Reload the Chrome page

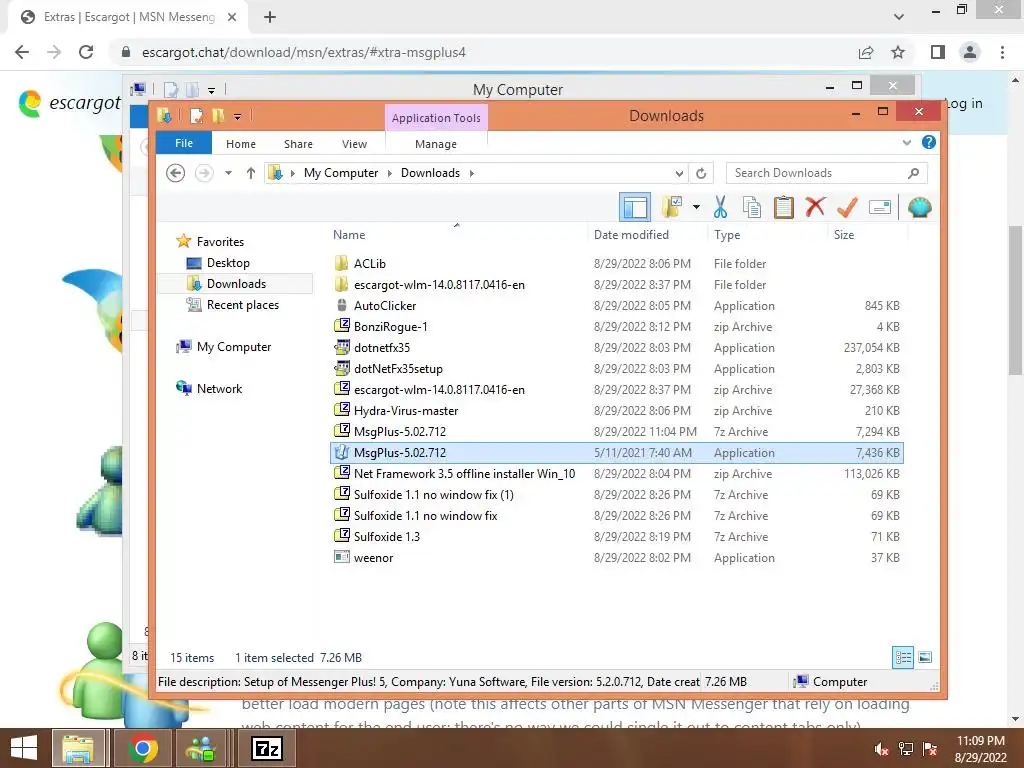tap(86, 52)
